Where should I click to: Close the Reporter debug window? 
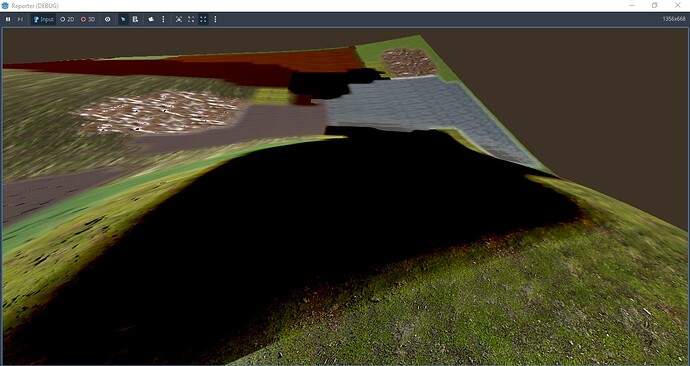[678, 6]
